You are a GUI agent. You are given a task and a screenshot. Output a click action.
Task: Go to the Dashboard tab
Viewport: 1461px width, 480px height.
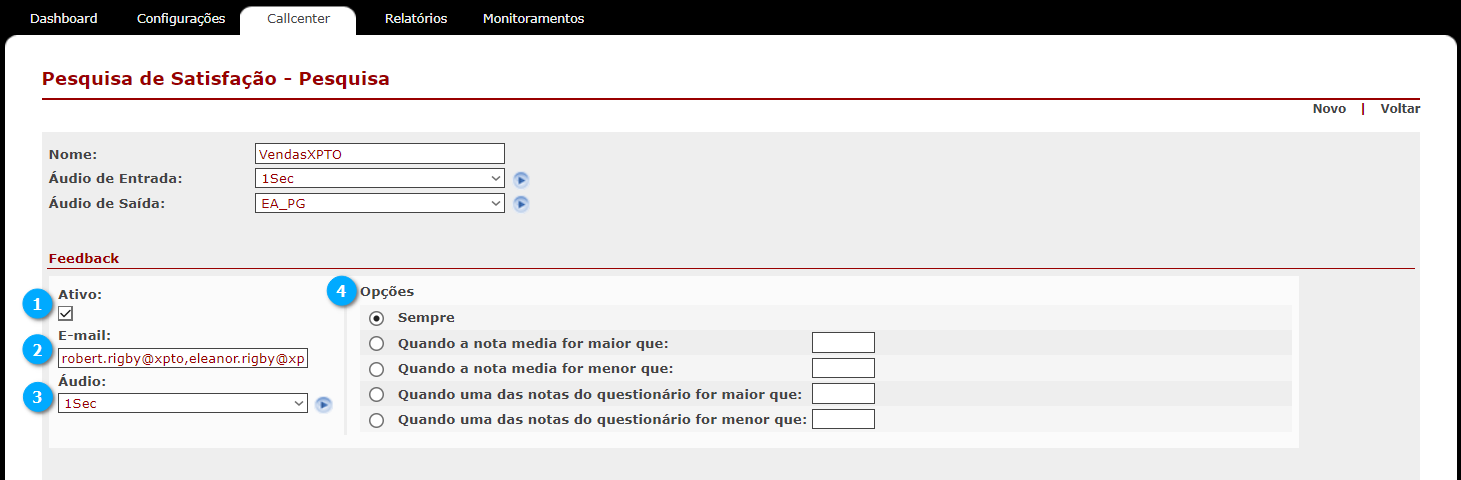pos(64,19)
